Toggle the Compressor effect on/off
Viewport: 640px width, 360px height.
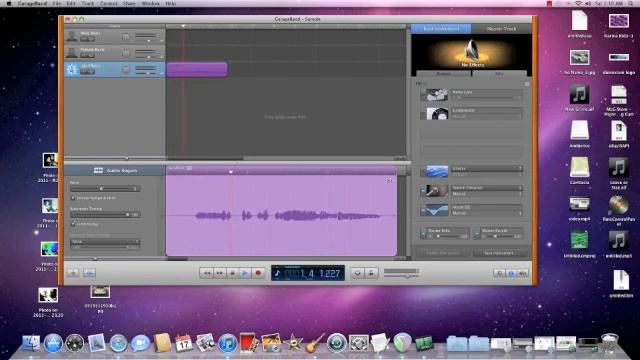tap(422, 114)
